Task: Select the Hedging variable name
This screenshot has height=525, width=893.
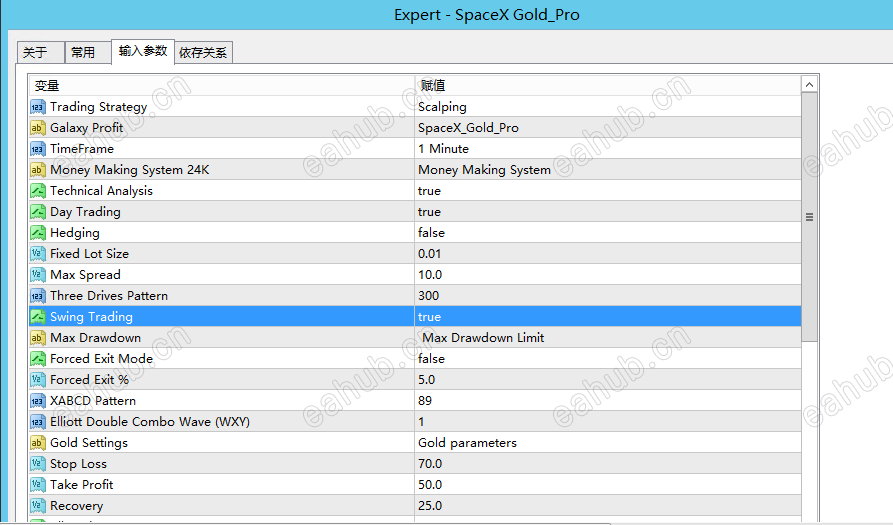Action: [x=75, y=233]
